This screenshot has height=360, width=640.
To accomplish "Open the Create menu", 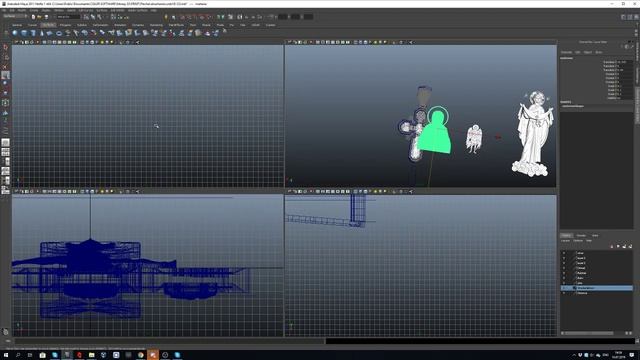I will tap(33, 10).
